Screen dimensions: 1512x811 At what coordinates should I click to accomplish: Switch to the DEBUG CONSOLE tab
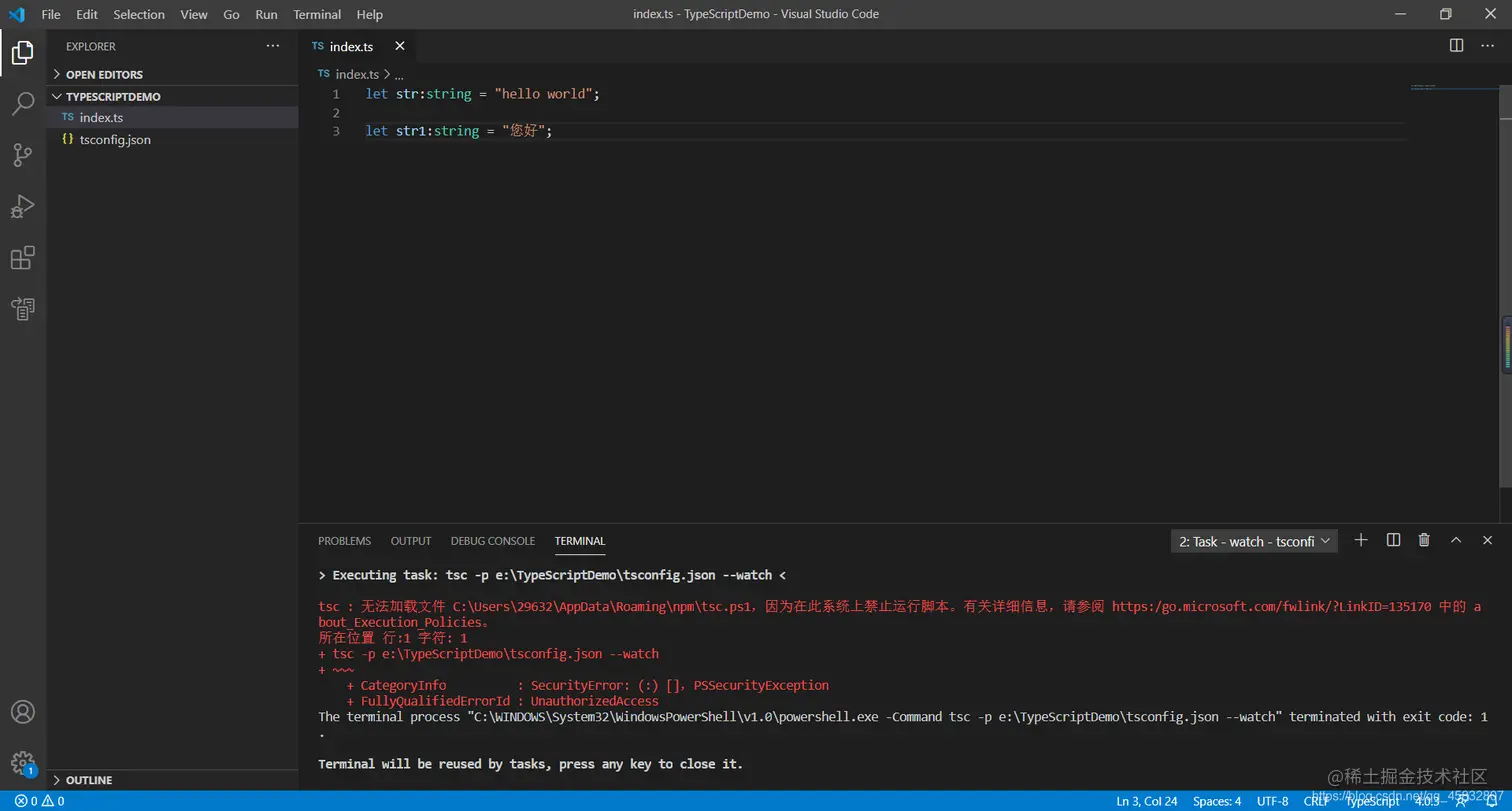(x=493, y=541)
